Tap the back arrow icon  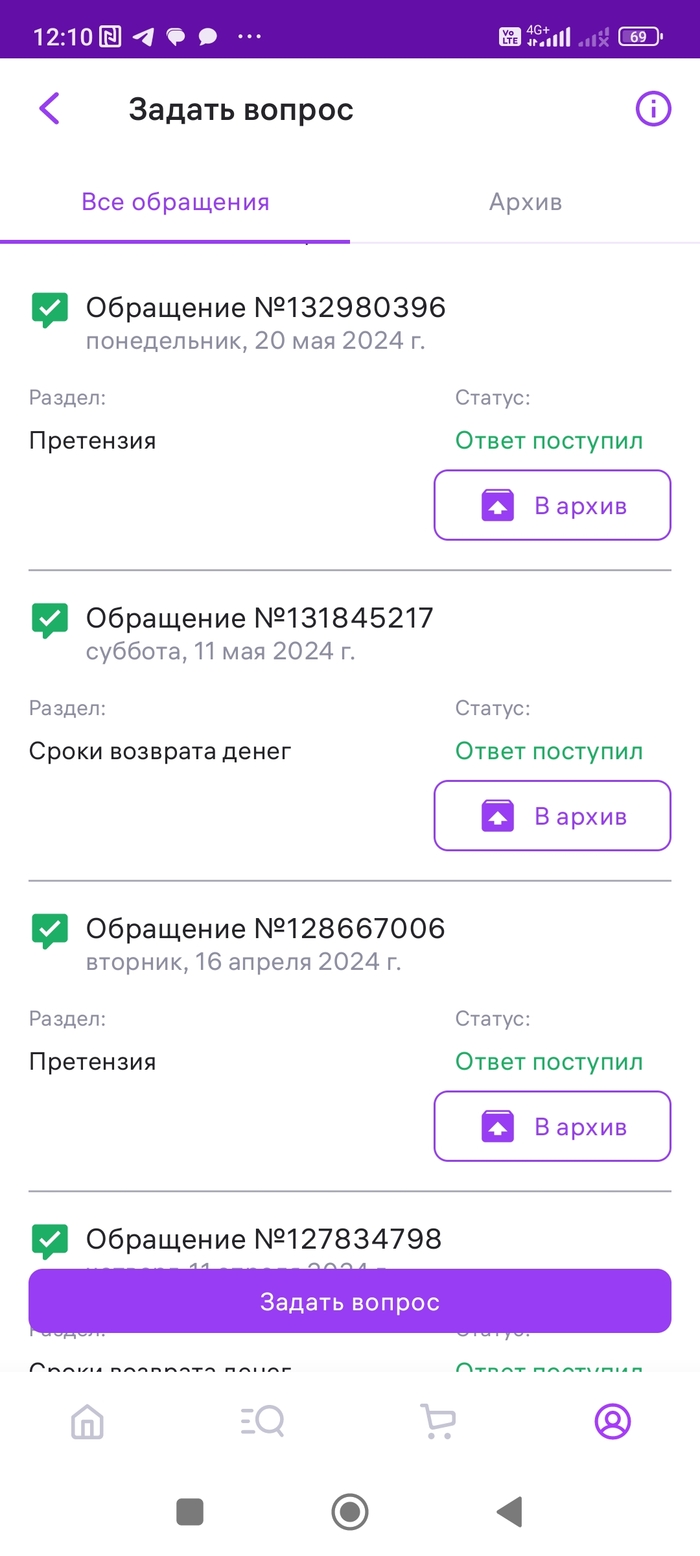click(49, 109)
